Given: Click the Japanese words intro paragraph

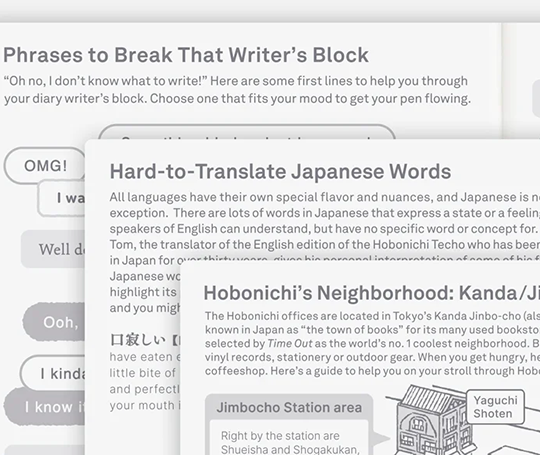Looking at the screenshot, I should pyautogui.click(x=324, y=228).
